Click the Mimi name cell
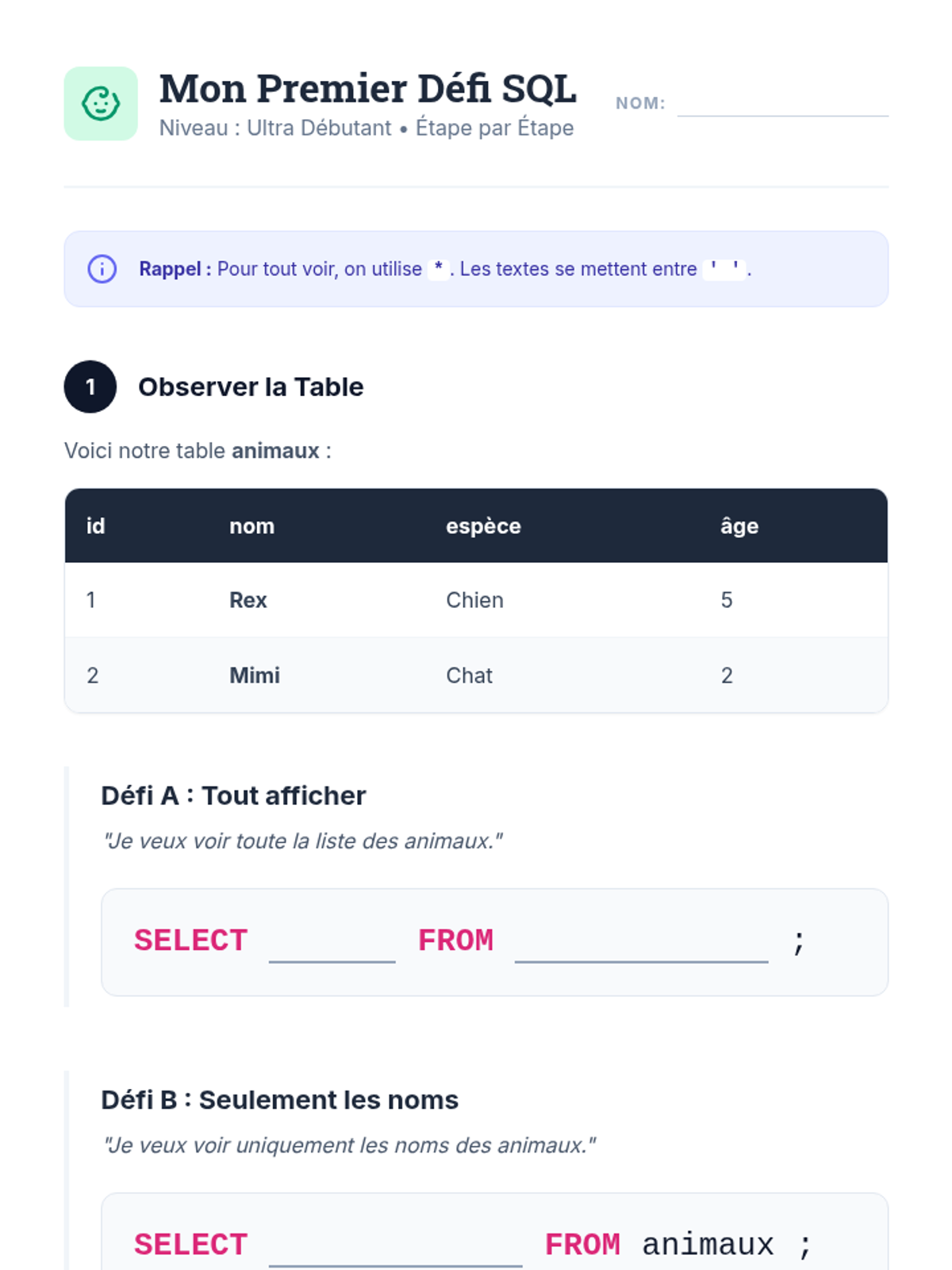 [x=255, y=675]
